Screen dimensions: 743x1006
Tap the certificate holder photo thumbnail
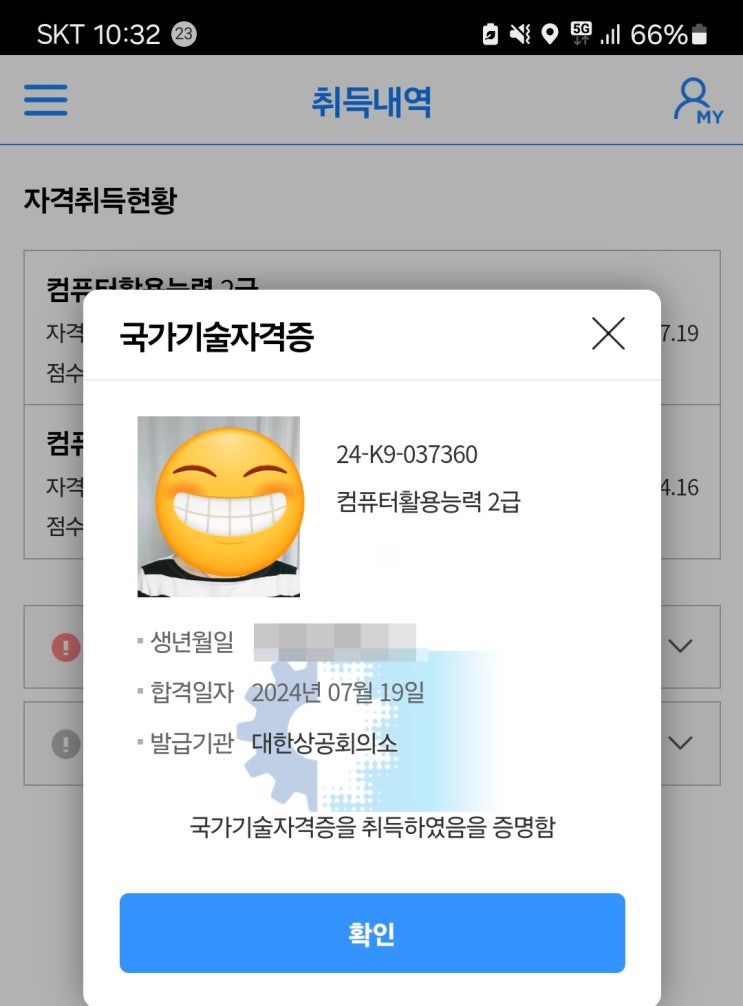click(219, 506)
